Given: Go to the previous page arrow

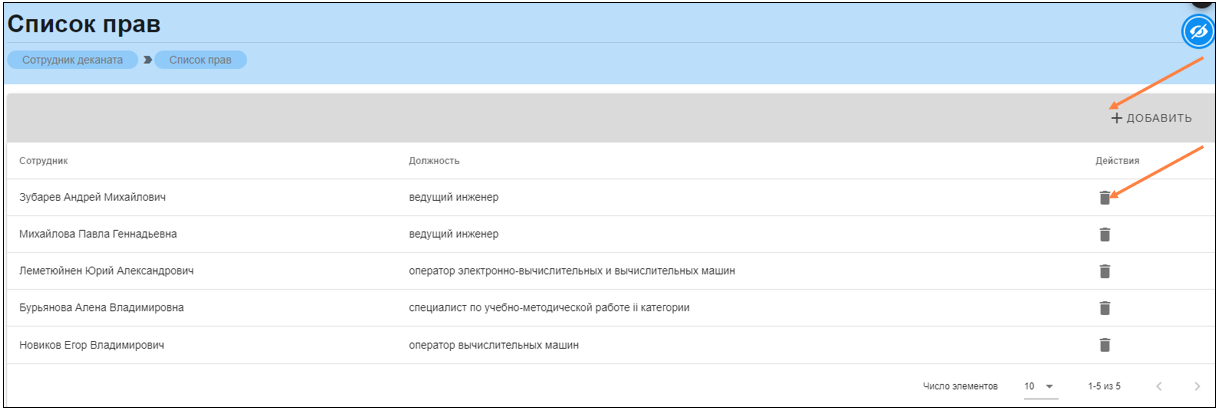Looking at the screenshot, I should click(x=1159, y=386).
